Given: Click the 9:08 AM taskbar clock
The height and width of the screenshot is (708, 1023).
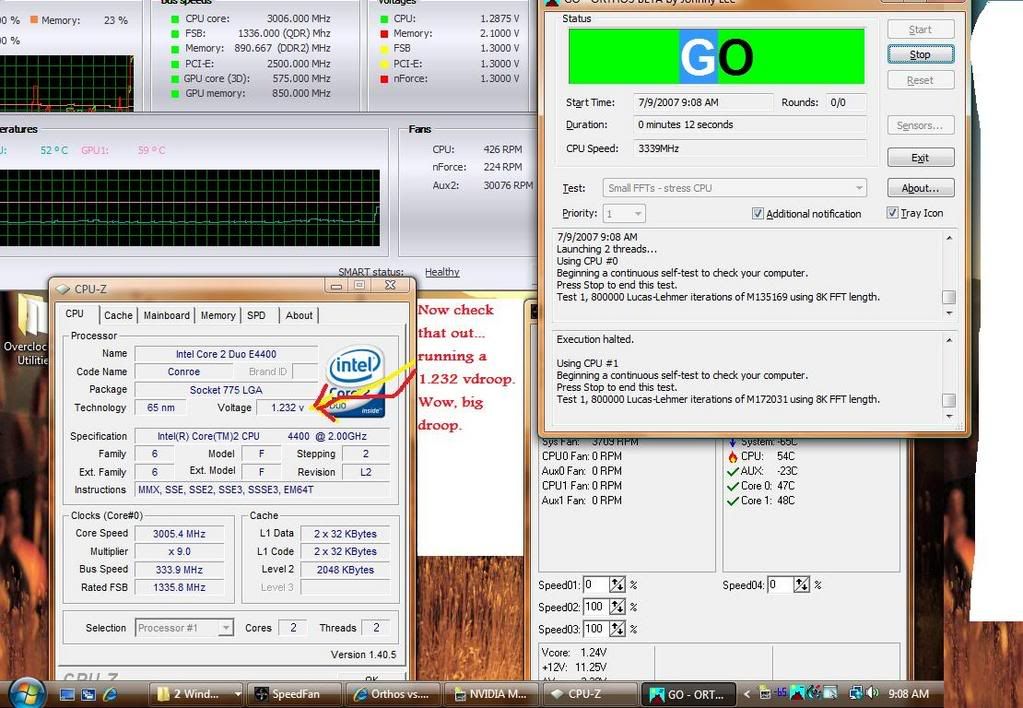Looking at the screenshot, I should (908, 694).
